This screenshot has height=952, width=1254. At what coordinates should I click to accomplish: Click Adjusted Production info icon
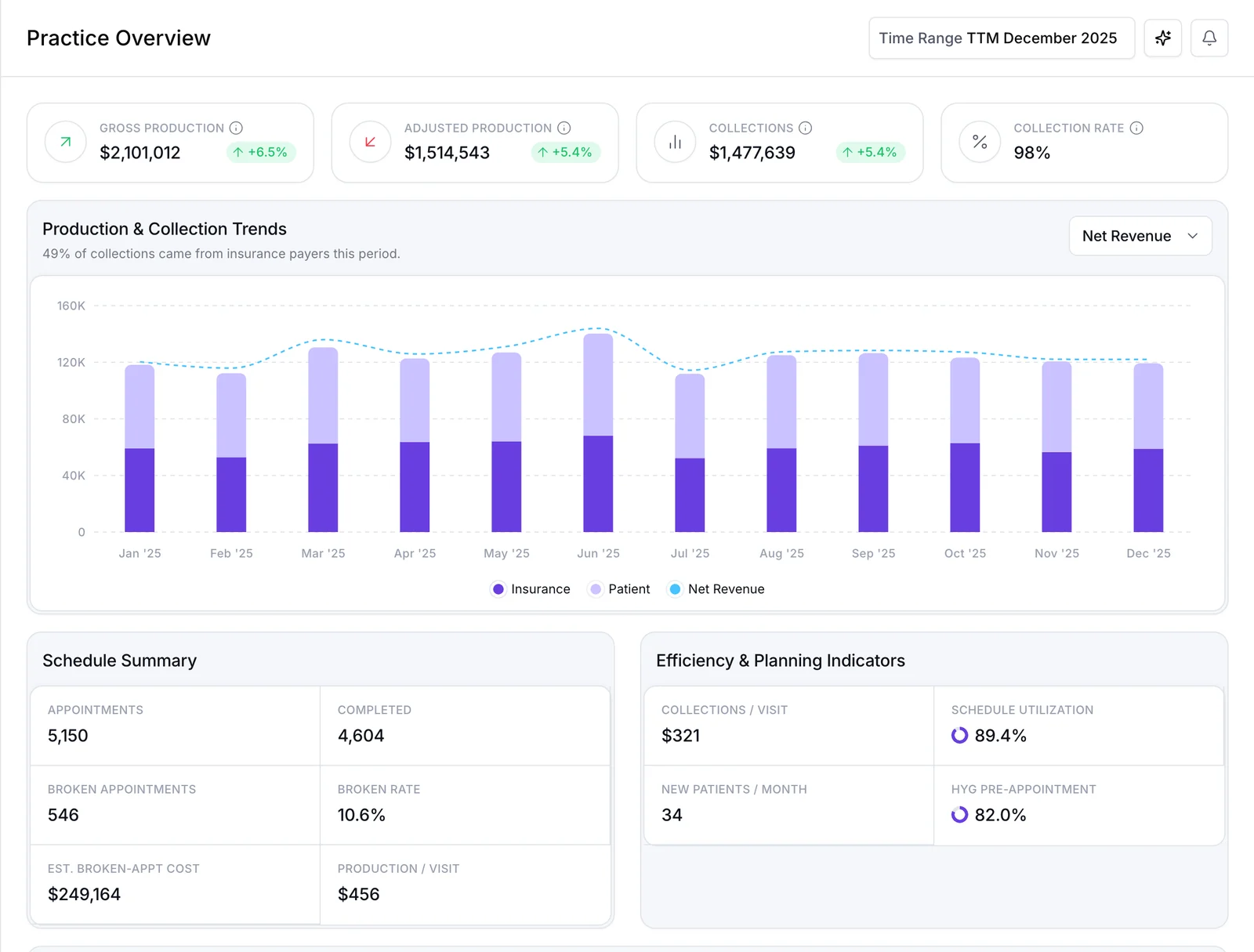point(564,128)
